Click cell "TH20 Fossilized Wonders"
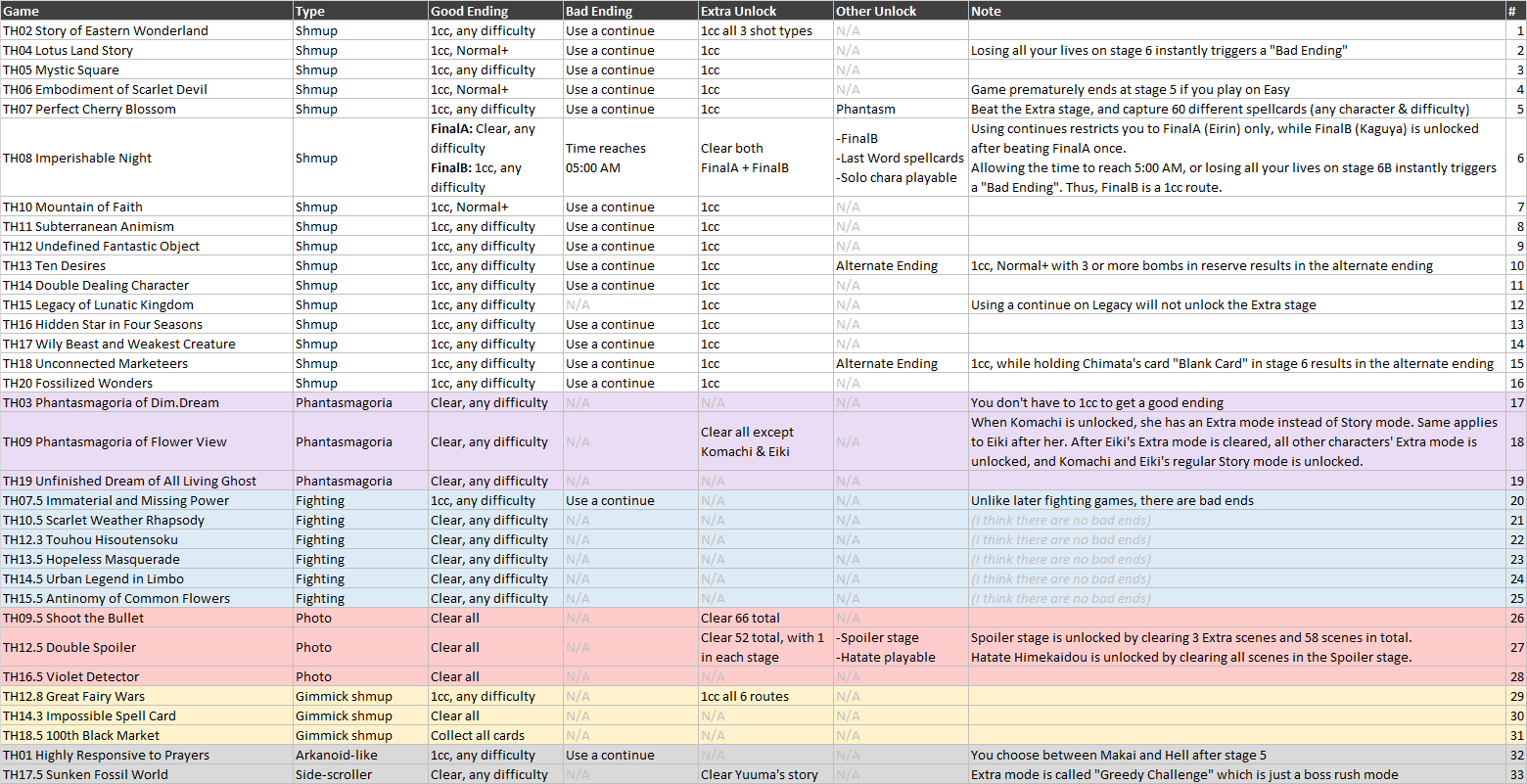Screen dimensions: 1527x784 click(x=147, y=383)
